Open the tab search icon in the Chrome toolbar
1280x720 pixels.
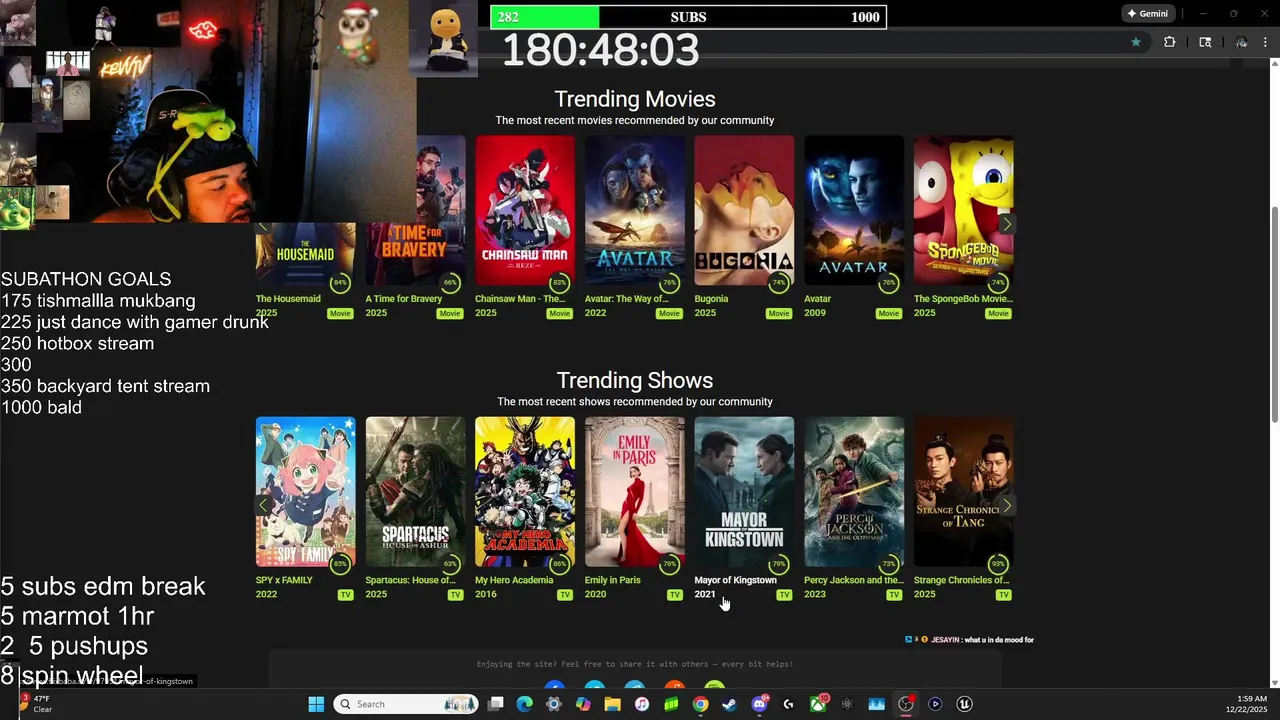pyautogui.click(x=1205, y=42)
